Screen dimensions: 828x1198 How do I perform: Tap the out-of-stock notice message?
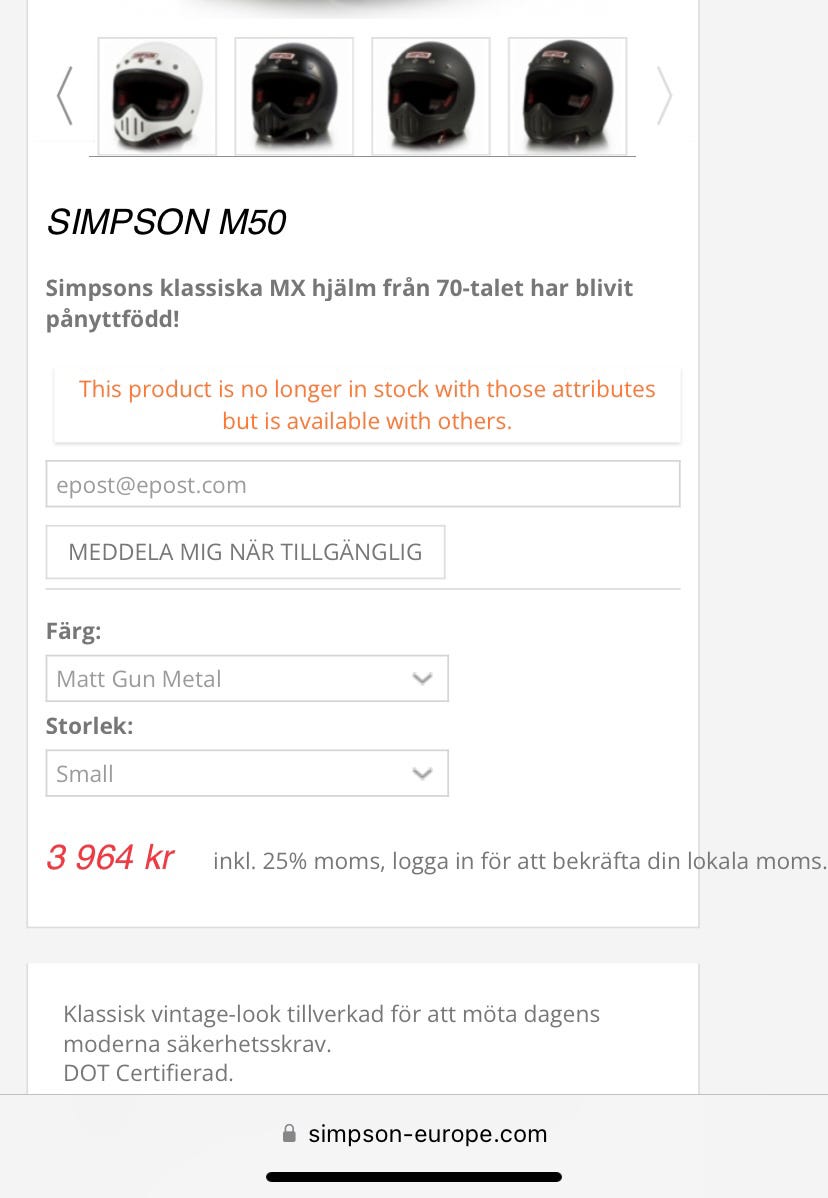[367, 405]
